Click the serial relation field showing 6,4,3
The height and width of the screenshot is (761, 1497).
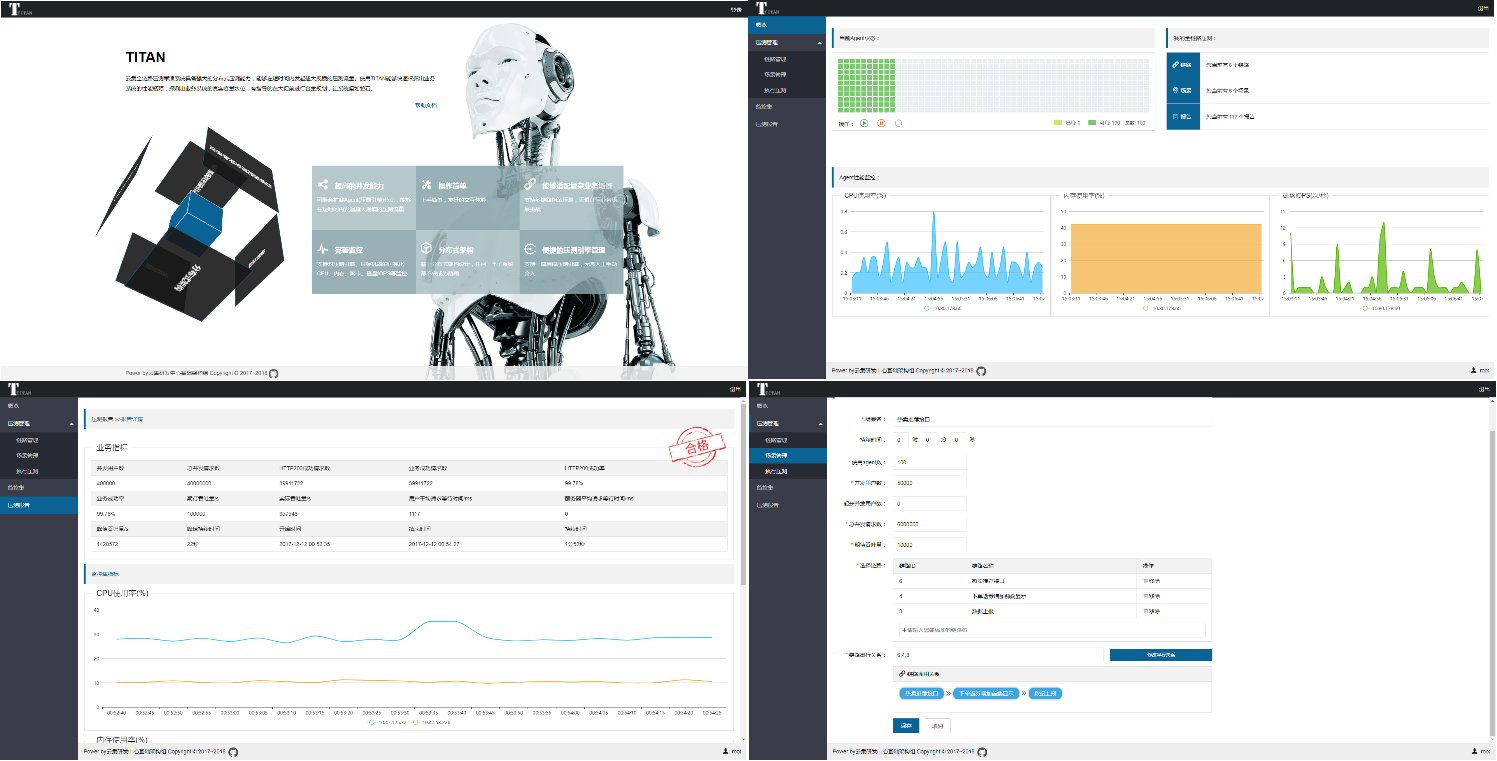coord(997,655)
